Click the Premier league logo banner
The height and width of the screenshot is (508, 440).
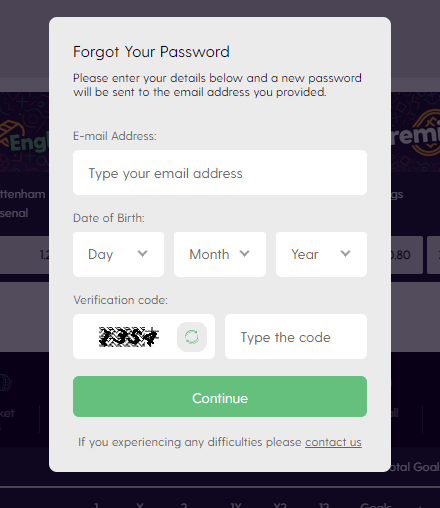[416, 132]
